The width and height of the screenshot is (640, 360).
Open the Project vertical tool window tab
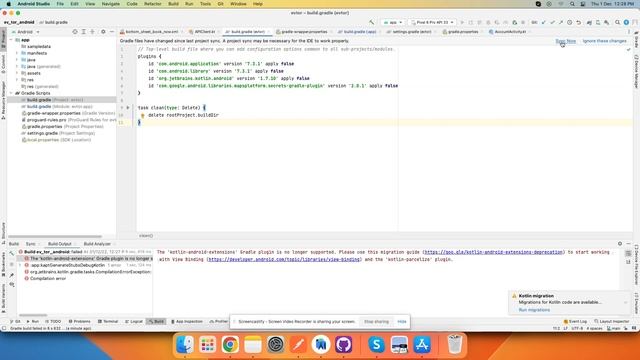3,40
